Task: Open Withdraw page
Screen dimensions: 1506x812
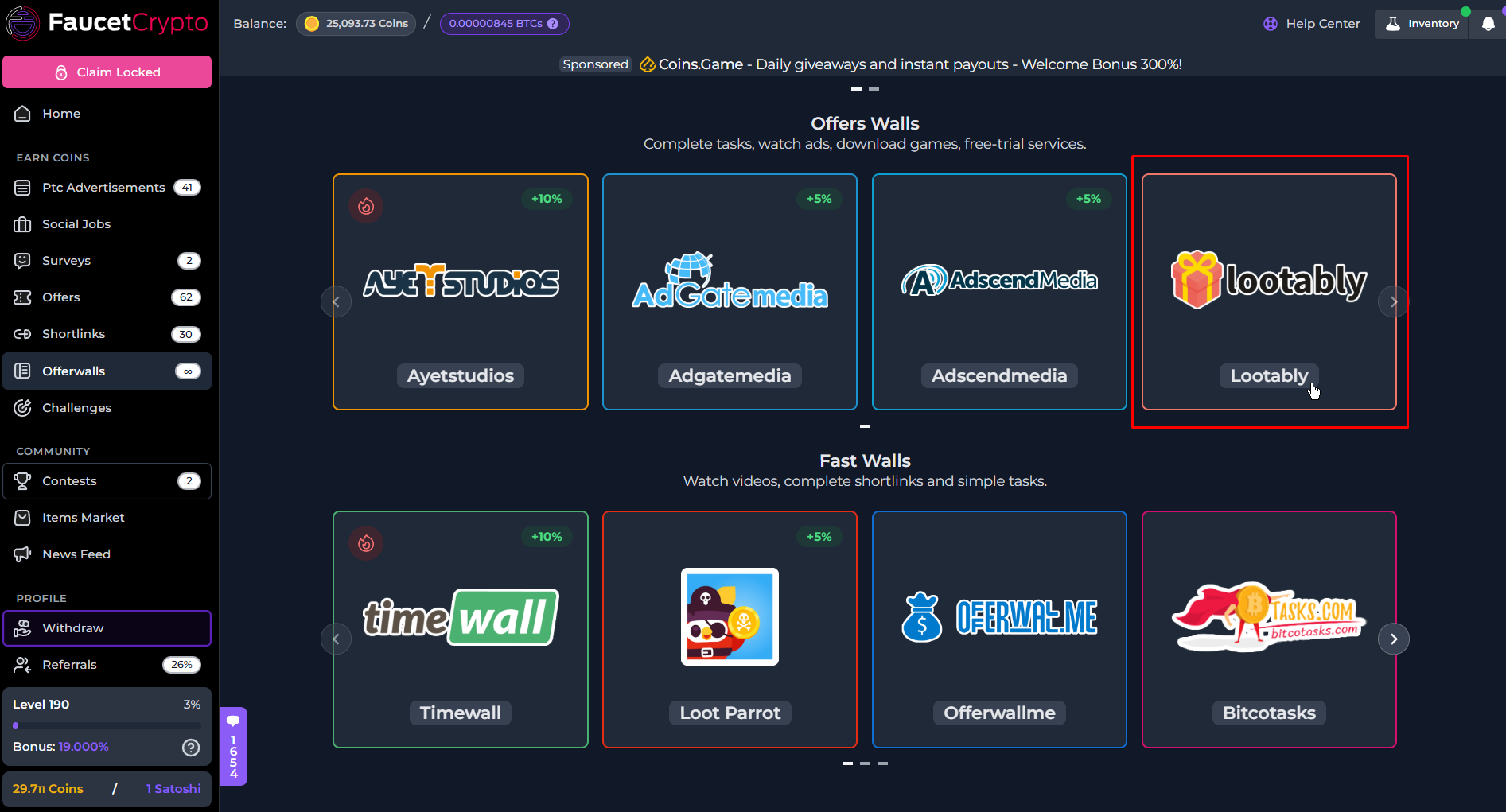Action: [107, 628]
